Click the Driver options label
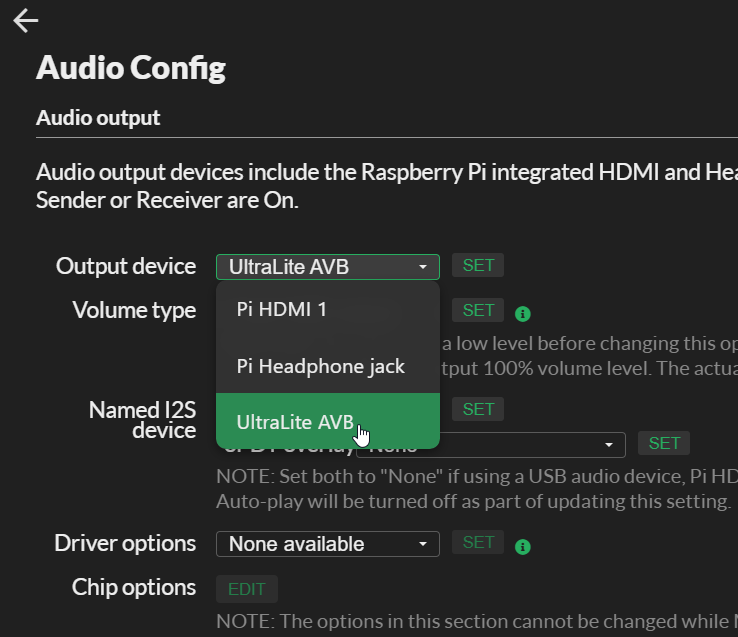 [125, 543]
